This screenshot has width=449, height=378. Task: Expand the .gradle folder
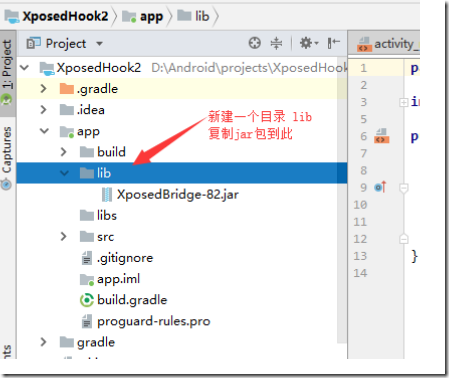(x=43, y=89)
